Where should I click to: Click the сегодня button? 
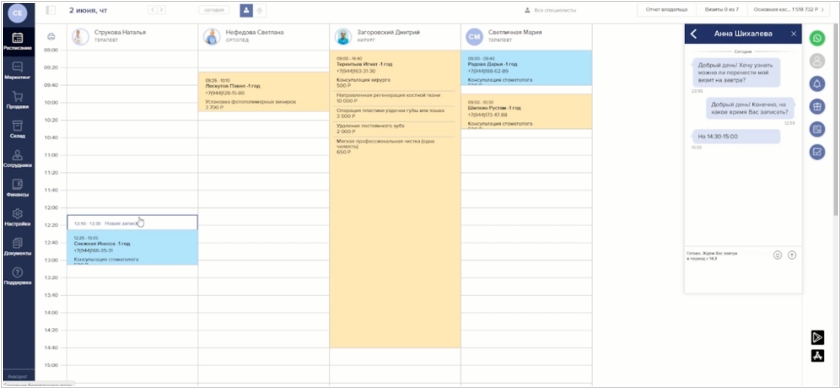click(x=214, y=10)
